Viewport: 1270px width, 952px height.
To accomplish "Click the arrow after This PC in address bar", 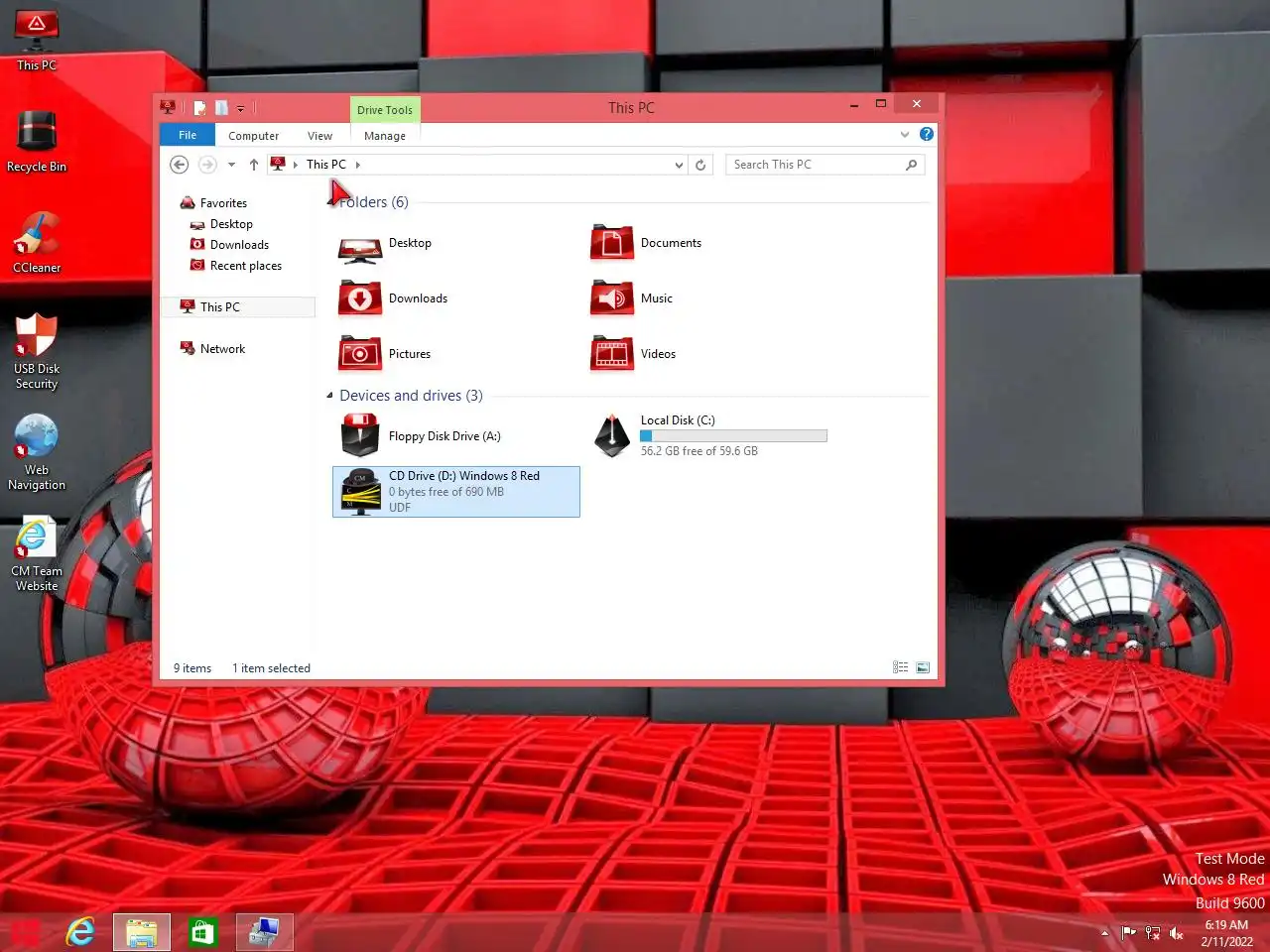I will click(357, 165).
